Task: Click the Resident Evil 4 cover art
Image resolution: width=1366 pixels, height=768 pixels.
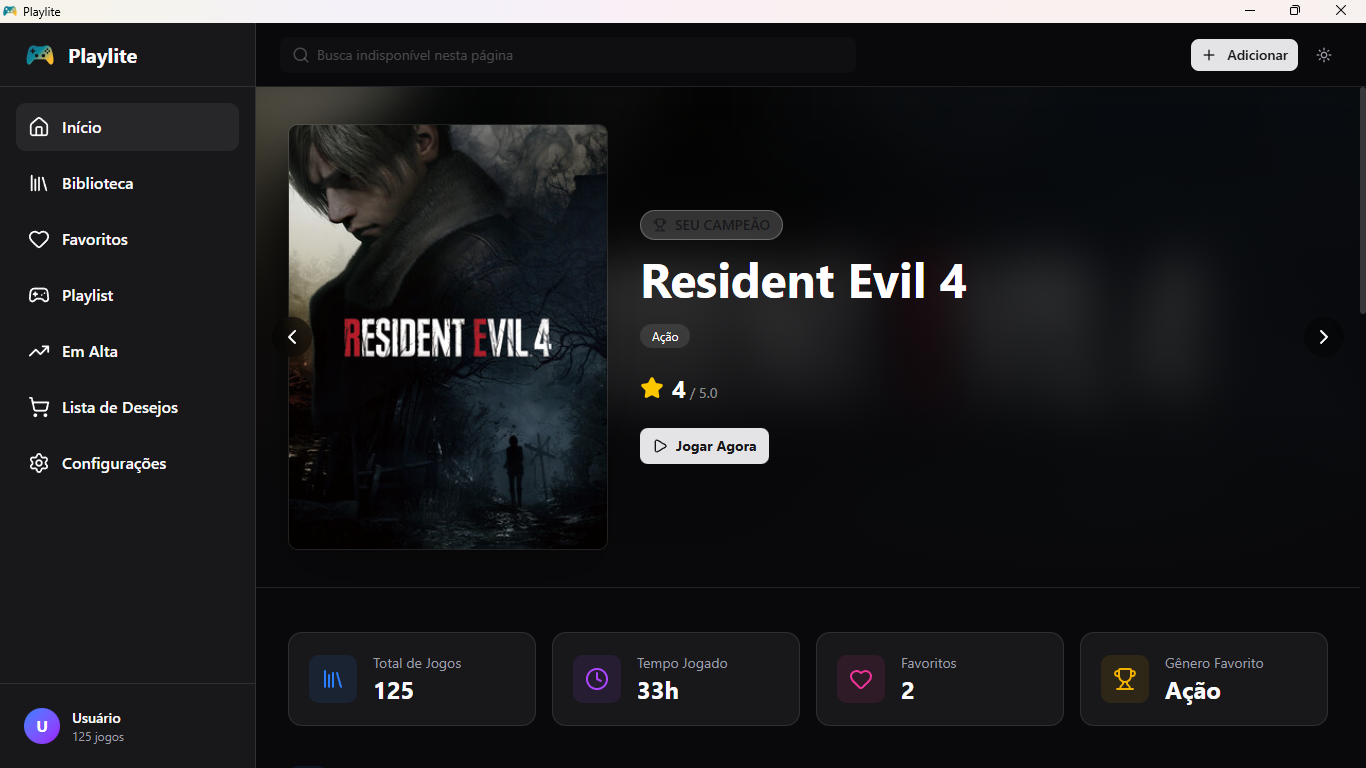Action: 448,337
